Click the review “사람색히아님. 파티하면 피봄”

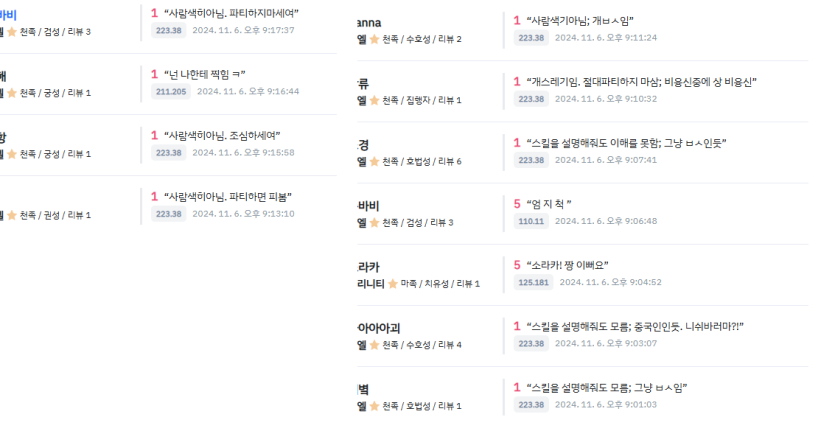pos(229,196)
